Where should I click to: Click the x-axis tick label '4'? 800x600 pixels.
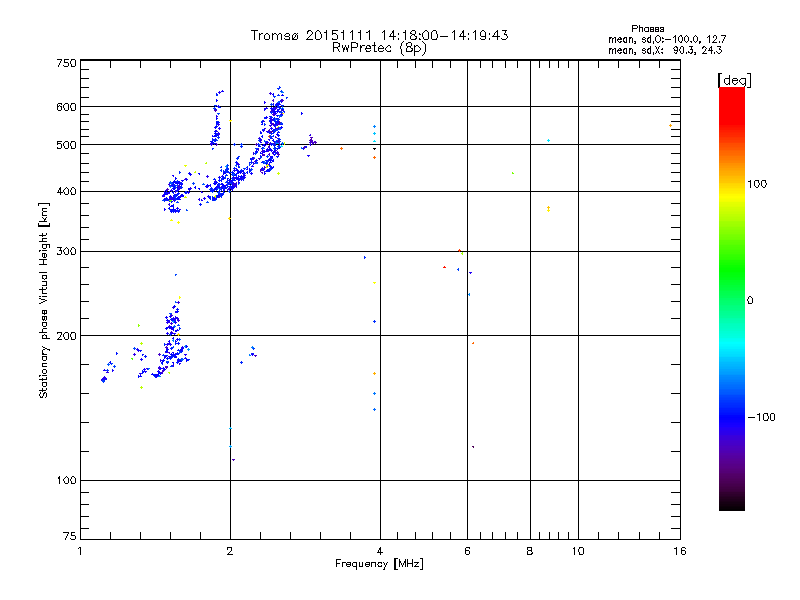click(380, 551)
